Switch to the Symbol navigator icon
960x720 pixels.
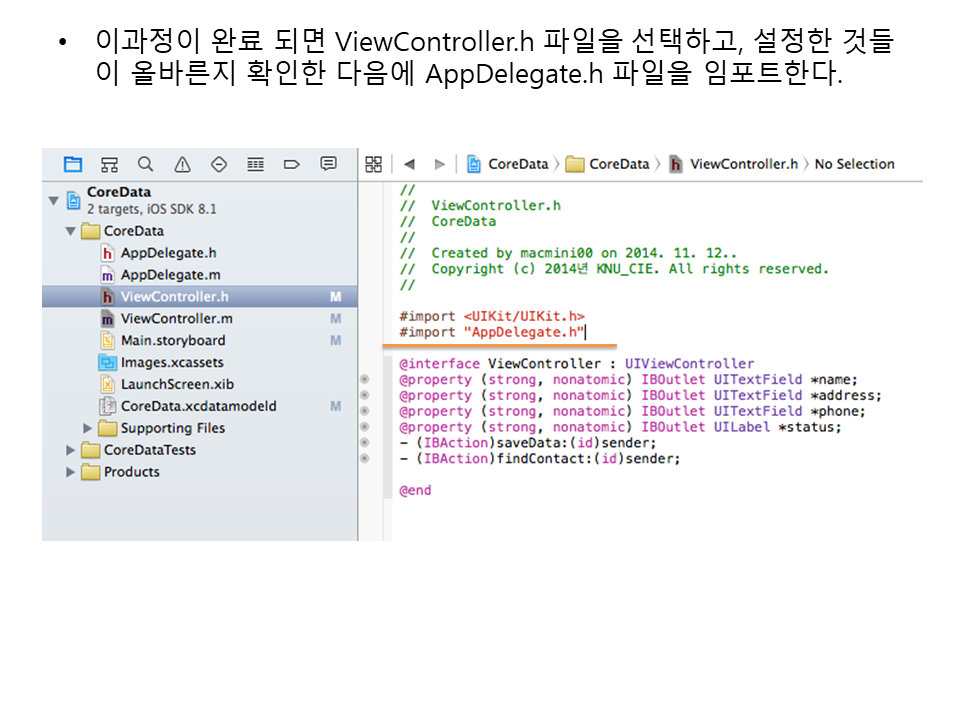[110, 164]
